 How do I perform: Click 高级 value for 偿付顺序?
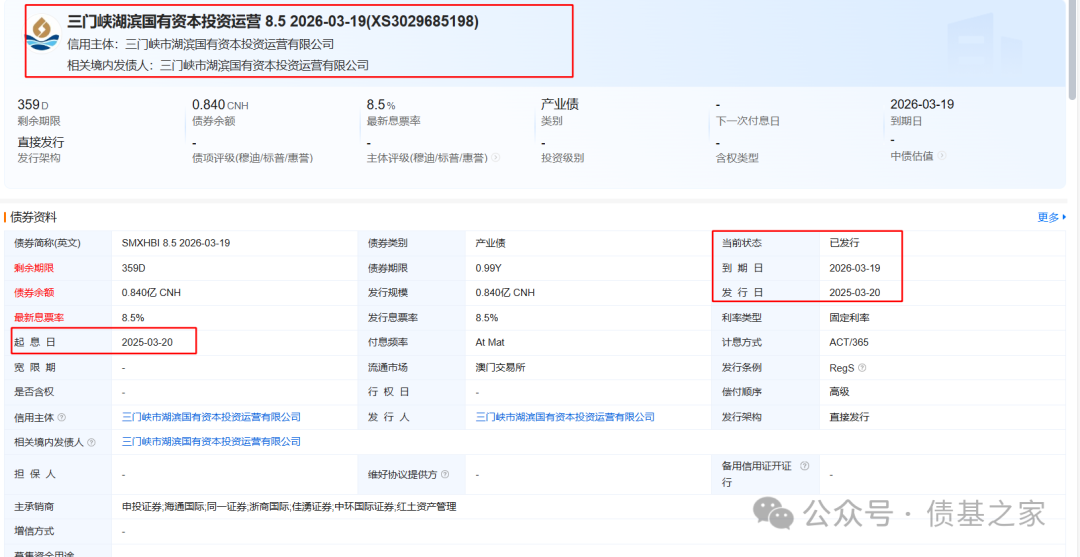point(840,392)
